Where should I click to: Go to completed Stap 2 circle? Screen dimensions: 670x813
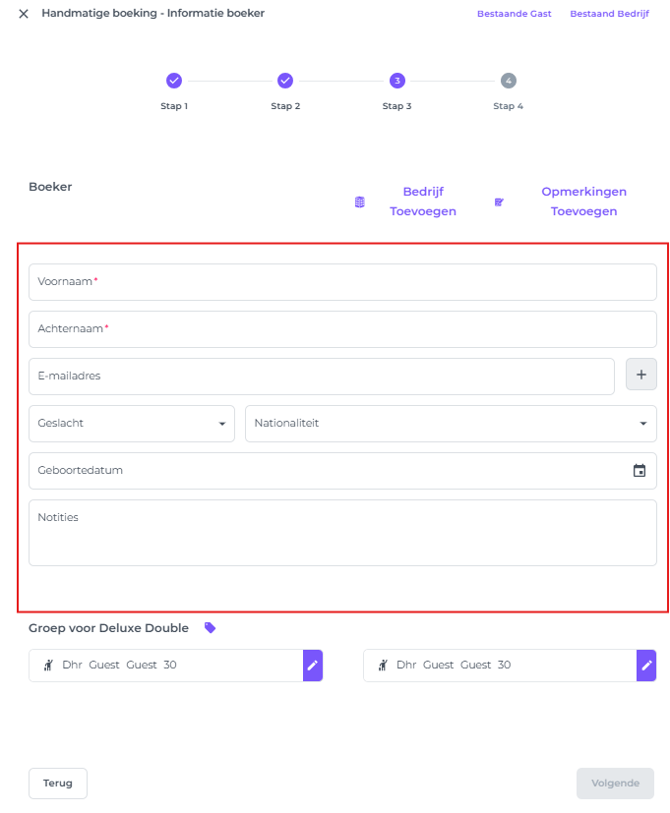click(285, 81)
